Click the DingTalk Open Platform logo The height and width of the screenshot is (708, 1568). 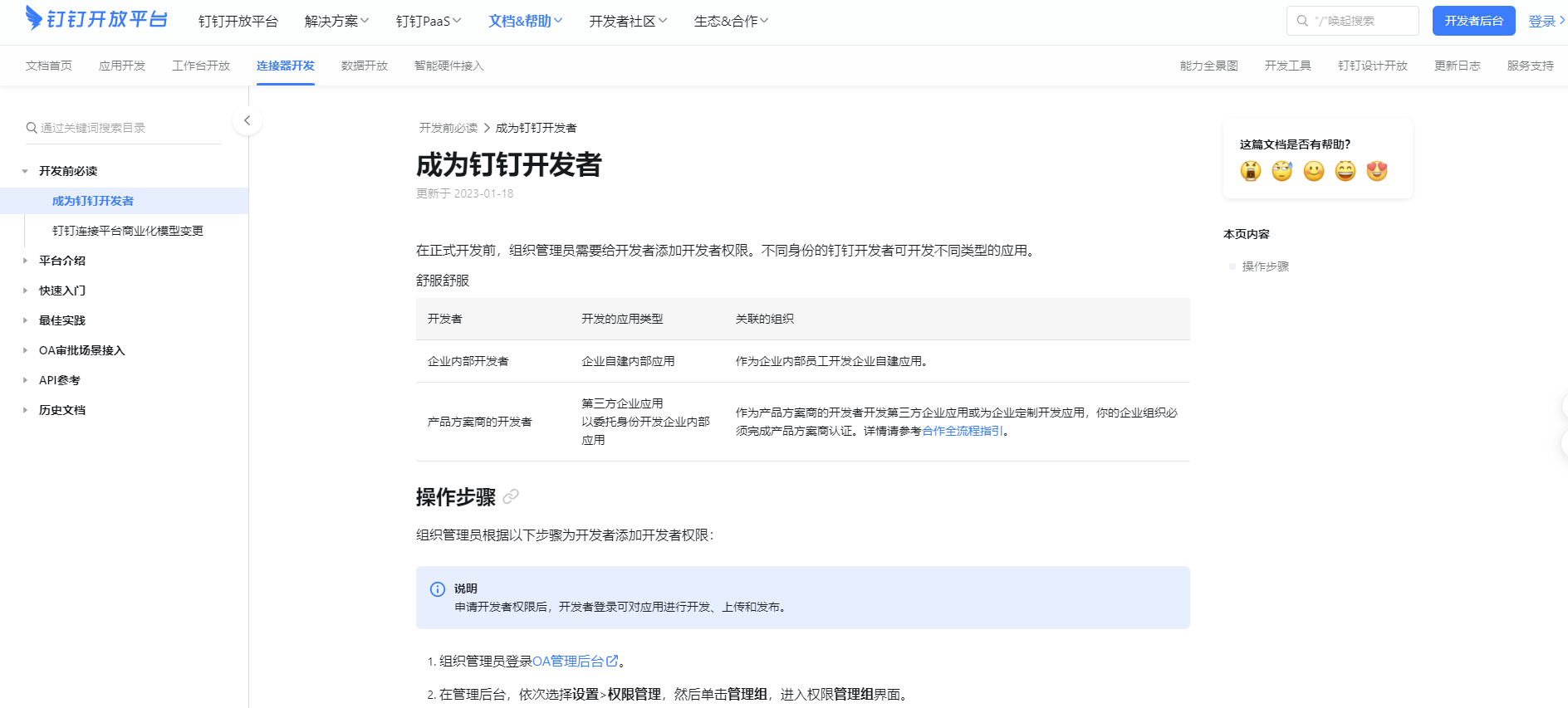(96, 18)
